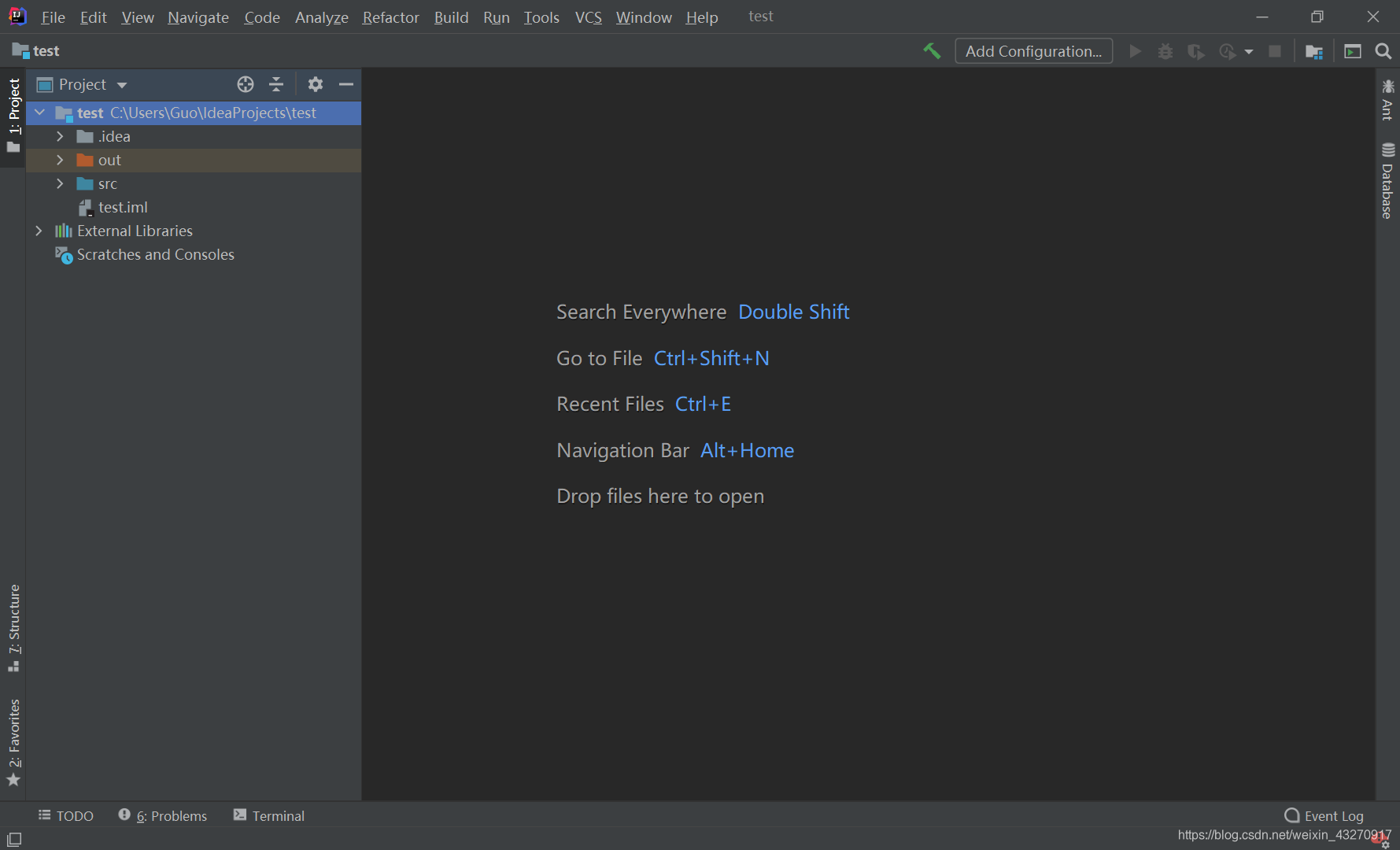This screenshot has width=1400, height=850.
Task: Expand the out folder
Action: pyautogui.click(x=60, y=160)
